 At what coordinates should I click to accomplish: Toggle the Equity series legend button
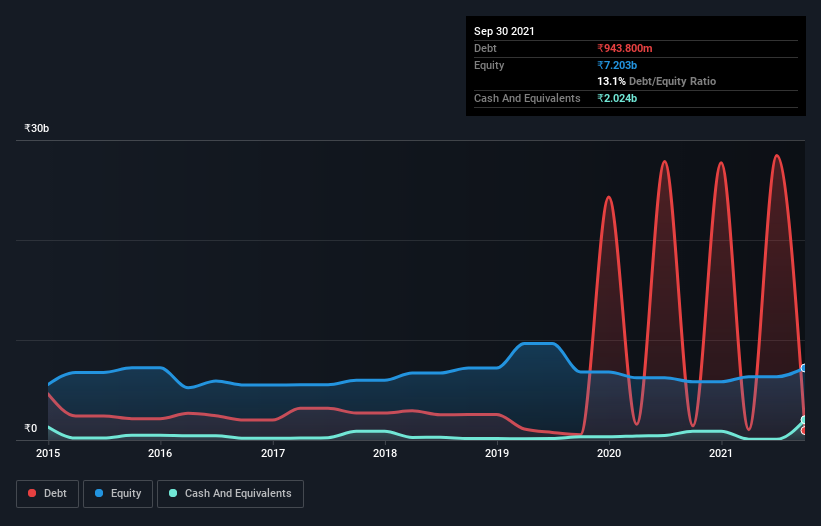click(x=118, y=494)
